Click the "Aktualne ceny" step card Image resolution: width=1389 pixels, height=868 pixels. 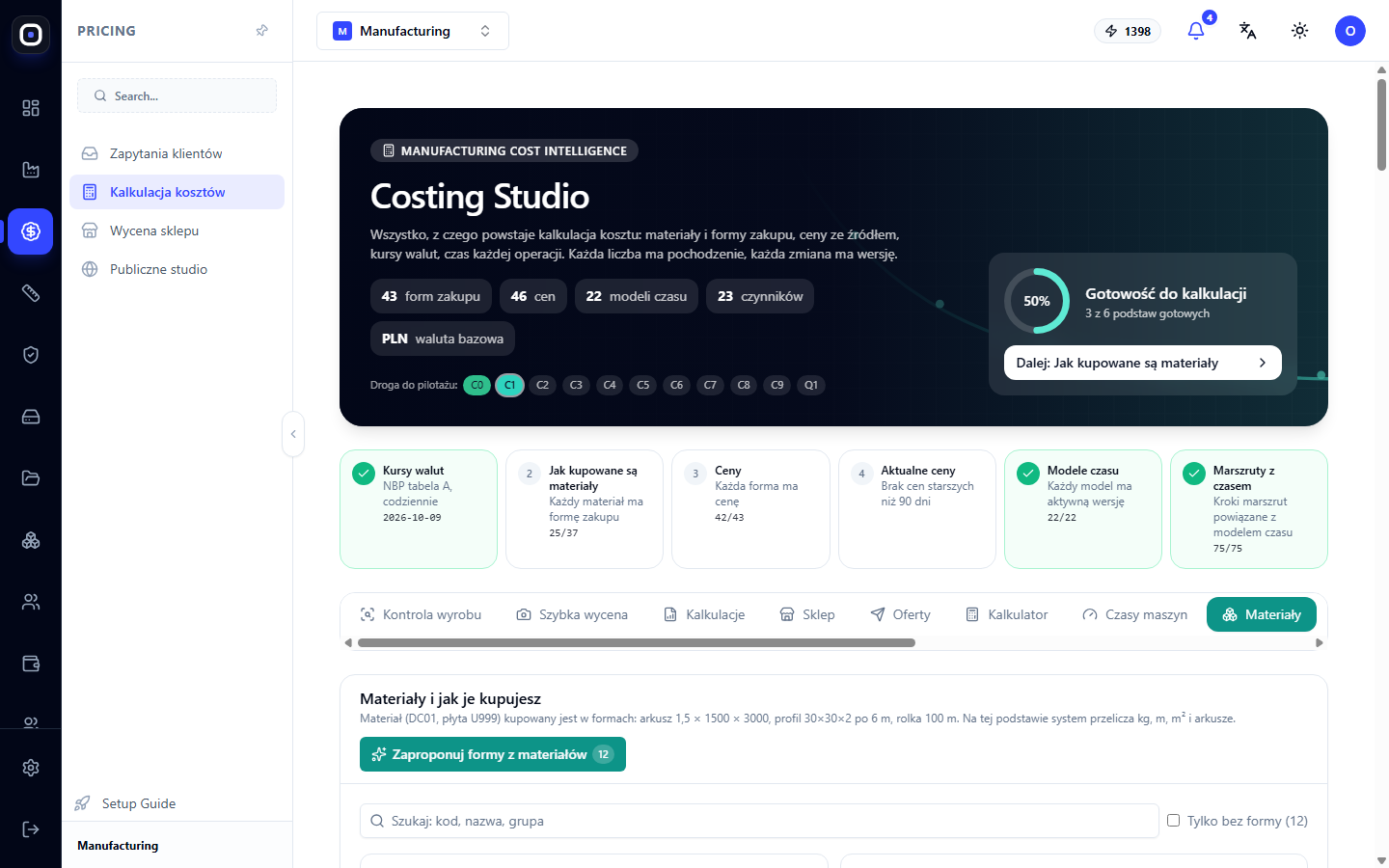917,509
